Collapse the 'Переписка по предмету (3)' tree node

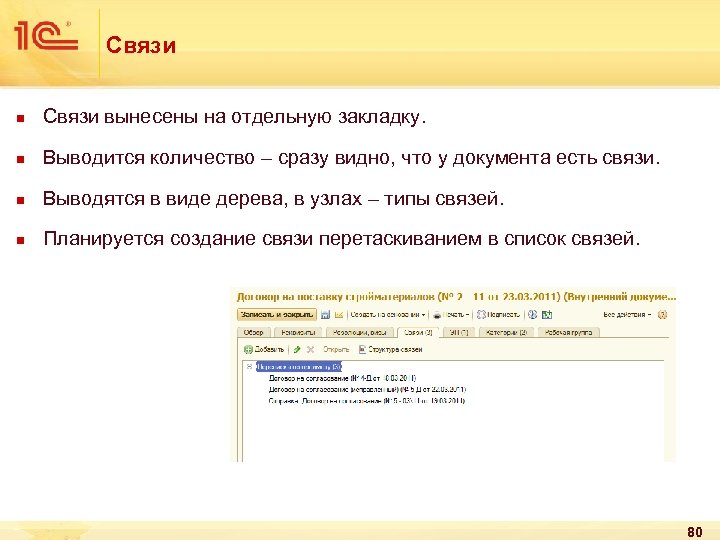(249, 366)
